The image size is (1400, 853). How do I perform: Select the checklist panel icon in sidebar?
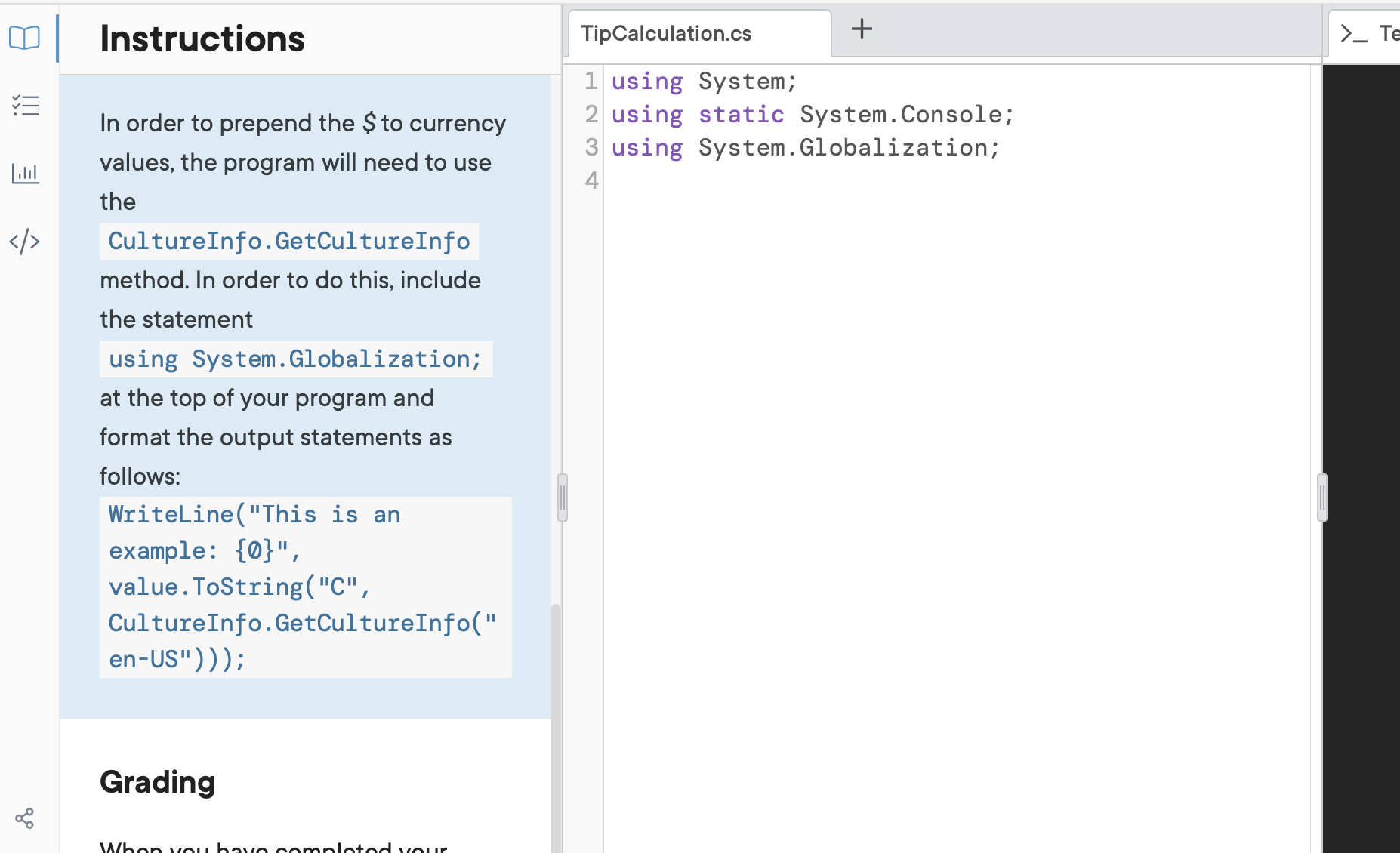click(25, 106)
